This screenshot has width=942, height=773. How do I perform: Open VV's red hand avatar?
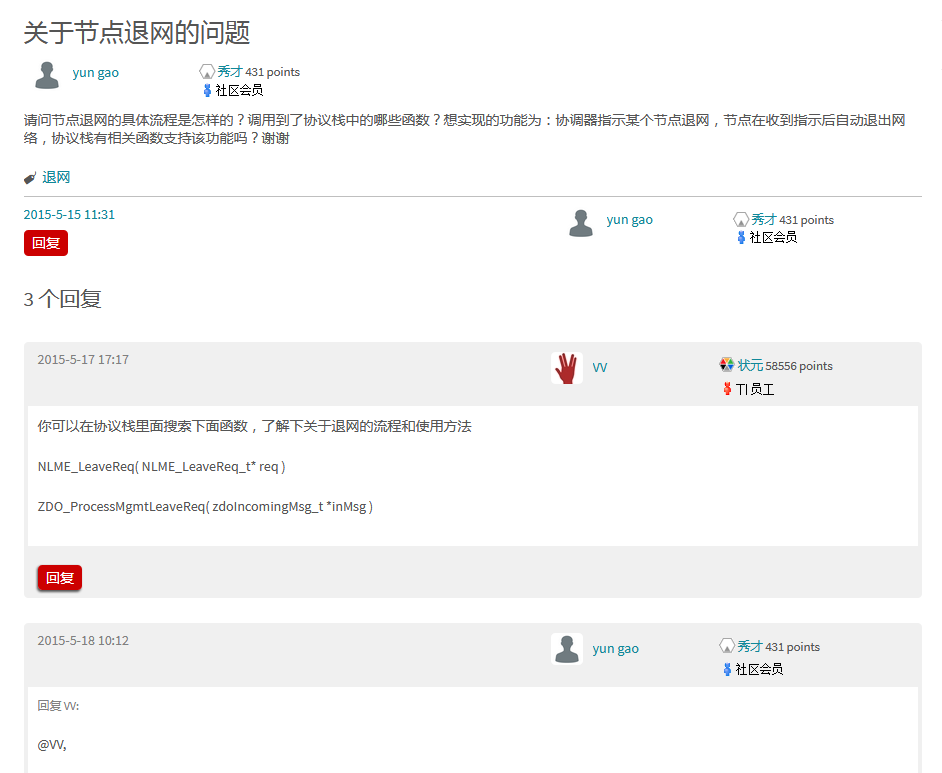coord(567,368)
